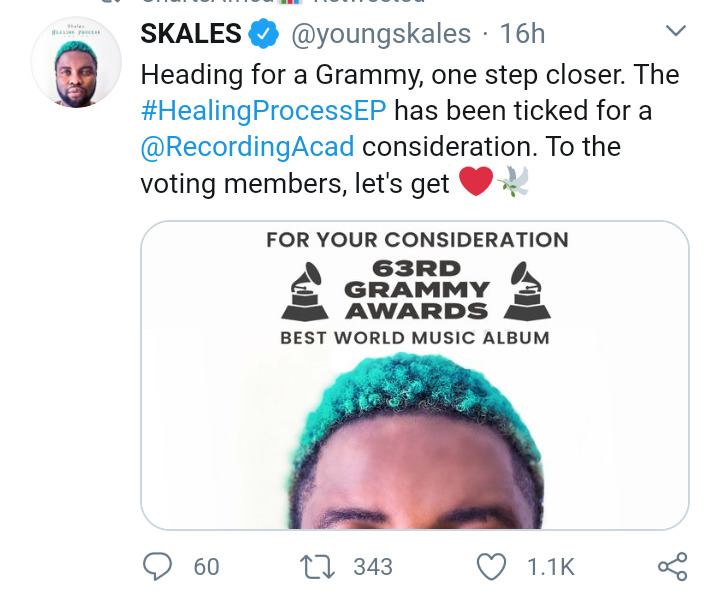720x595 pixels.
Task: Open the tweet options chevron menu
Action: (676, 31)
